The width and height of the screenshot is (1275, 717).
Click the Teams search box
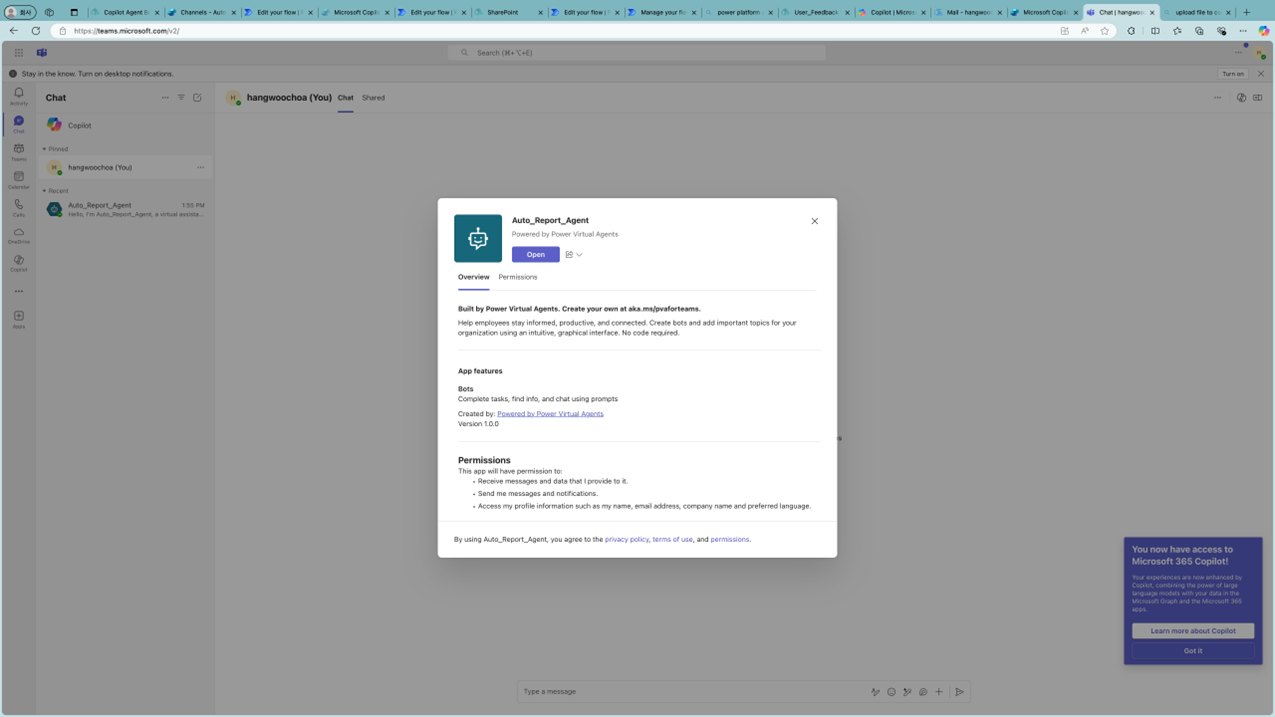tap(637, 53)
